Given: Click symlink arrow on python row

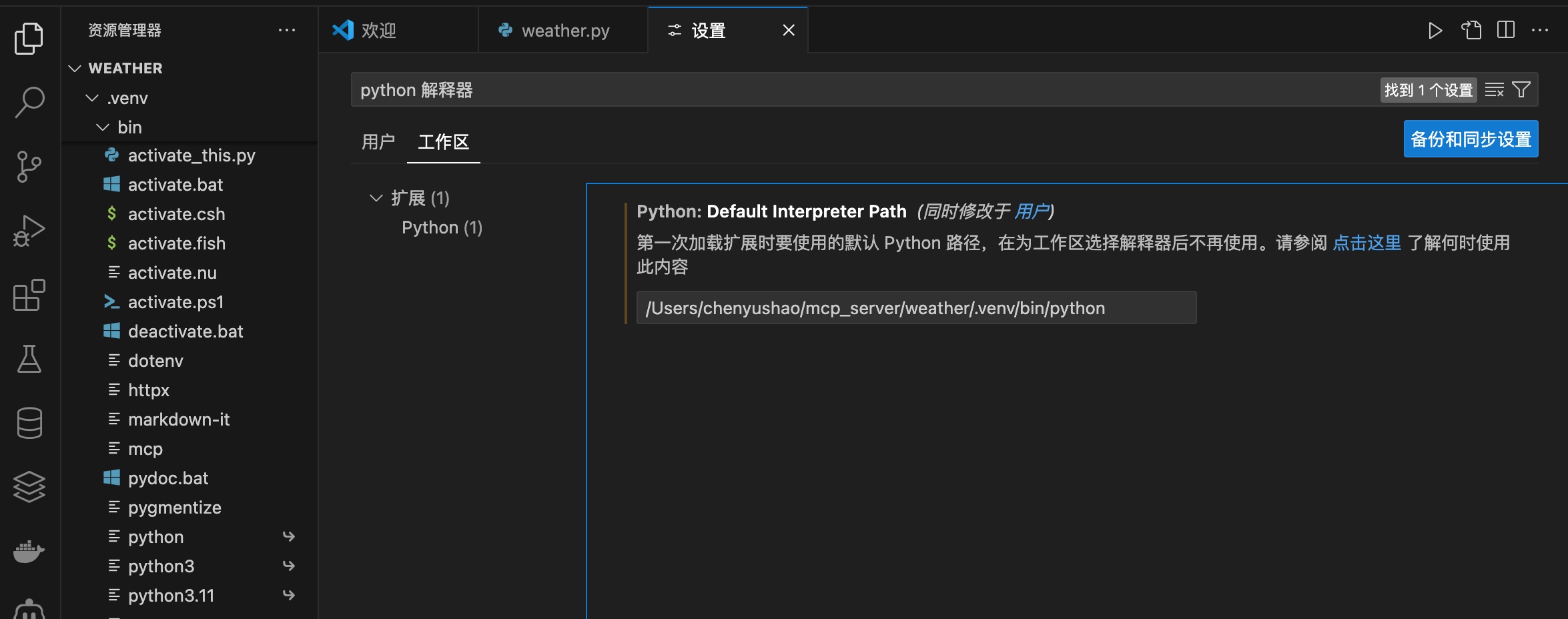Looking at the screenshot, I should click(x=288, y=536).
